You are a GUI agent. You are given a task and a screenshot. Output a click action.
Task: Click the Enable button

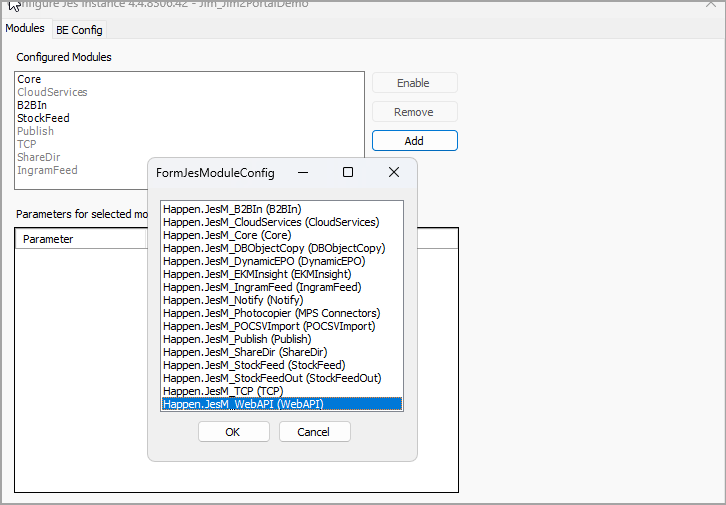(414, 83)
